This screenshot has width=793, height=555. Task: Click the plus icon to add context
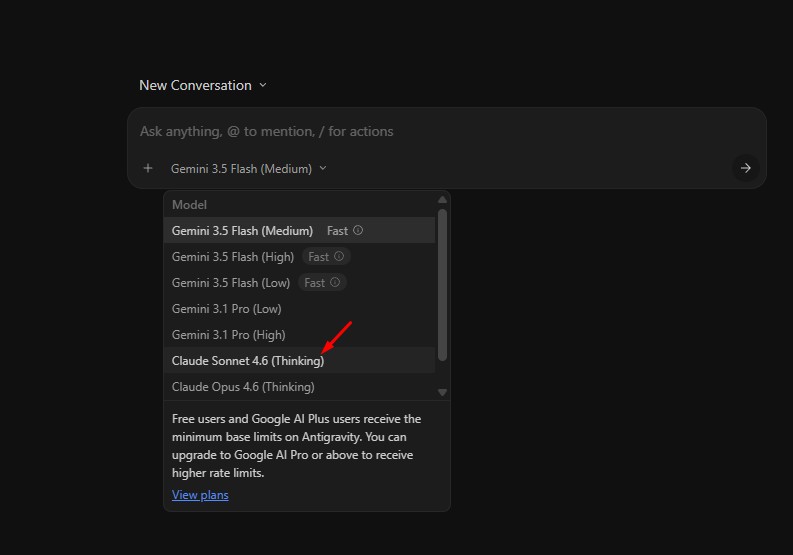(148, 168)
